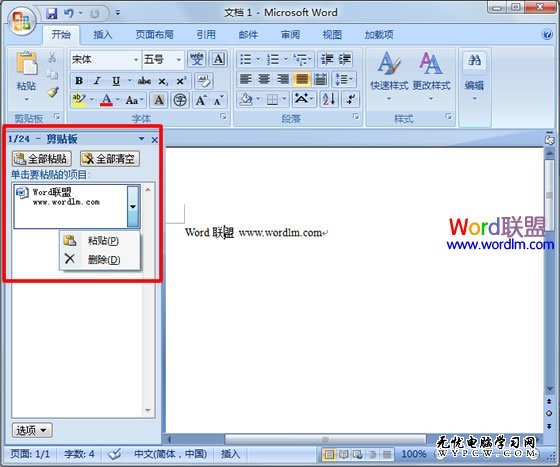Open the Editing find group
This screenshot has height=467, width=560.
coord(474,76)
